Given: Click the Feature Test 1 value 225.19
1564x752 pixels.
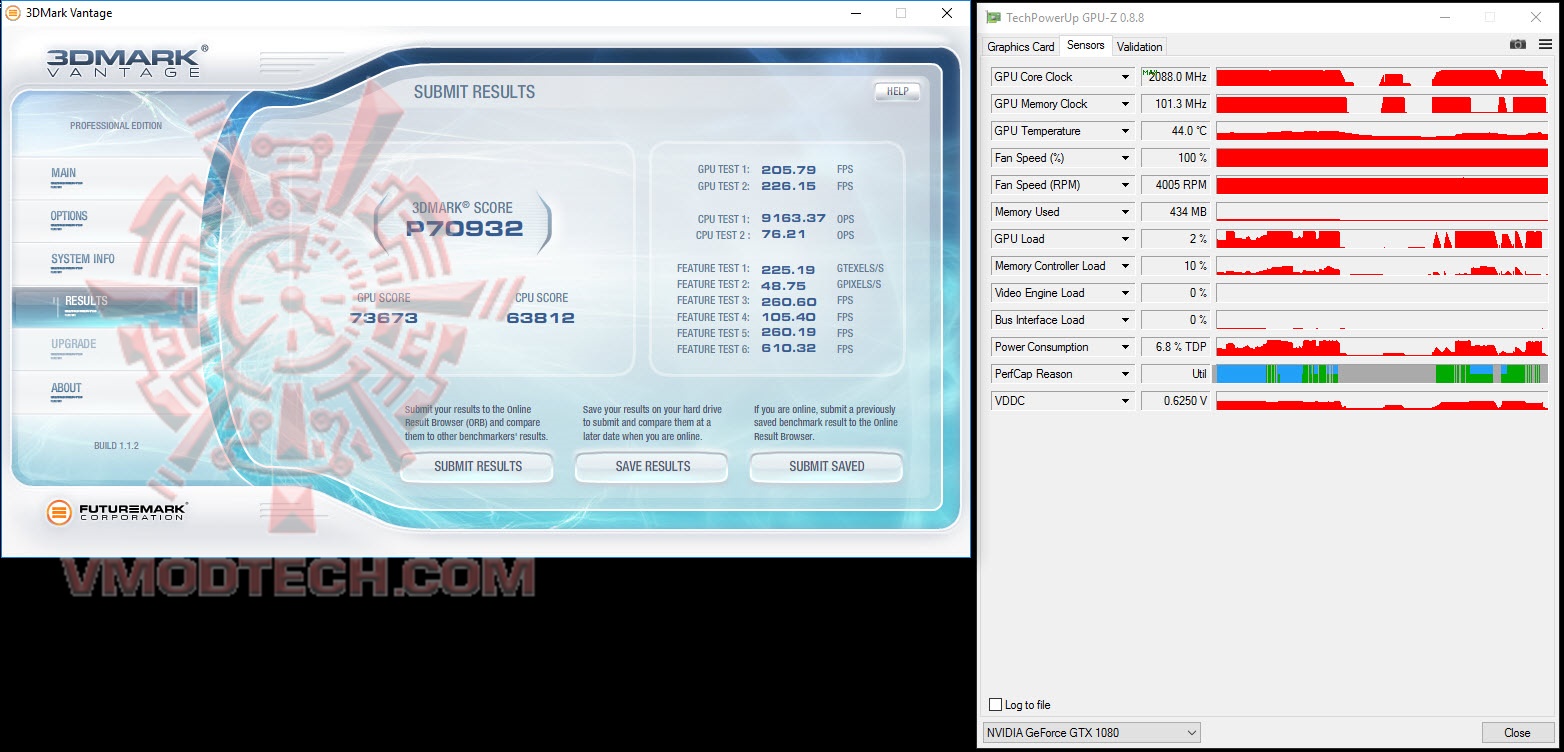Looking at the screenshot, I should 789,269.
